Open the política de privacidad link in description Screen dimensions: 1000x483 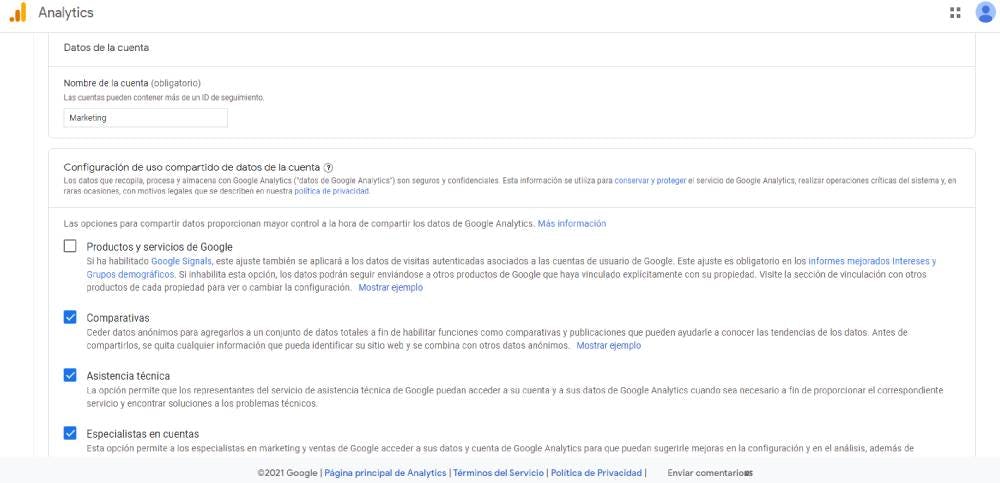(x=332, y=191)
